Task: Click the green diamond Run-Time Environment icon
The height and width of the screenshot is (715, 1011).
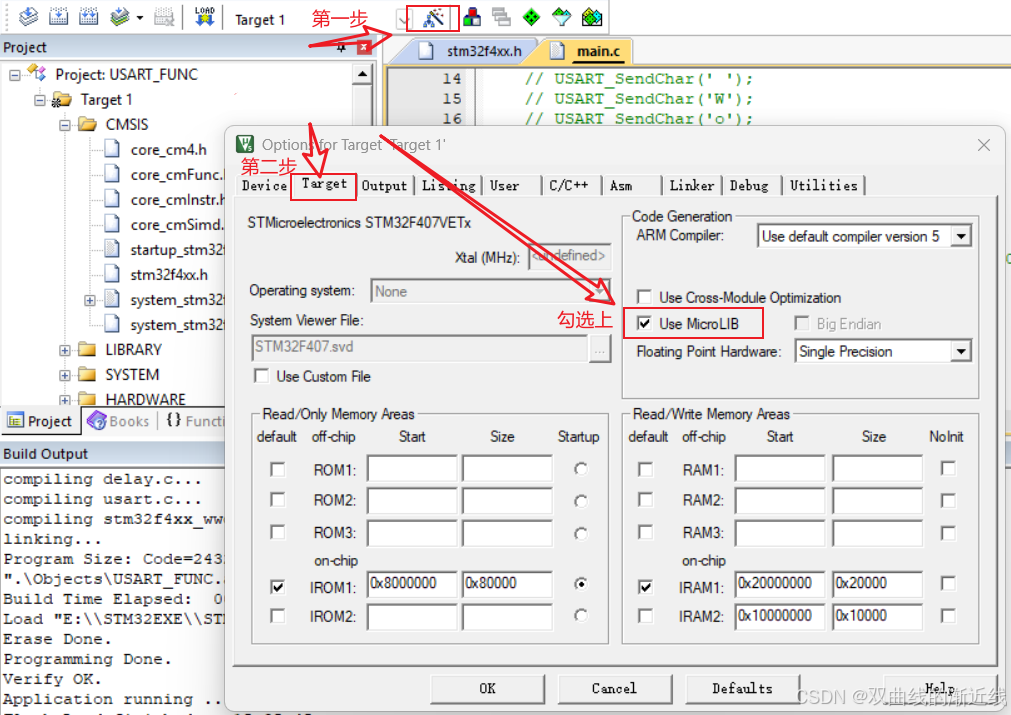Action: [x=531, y=17]
